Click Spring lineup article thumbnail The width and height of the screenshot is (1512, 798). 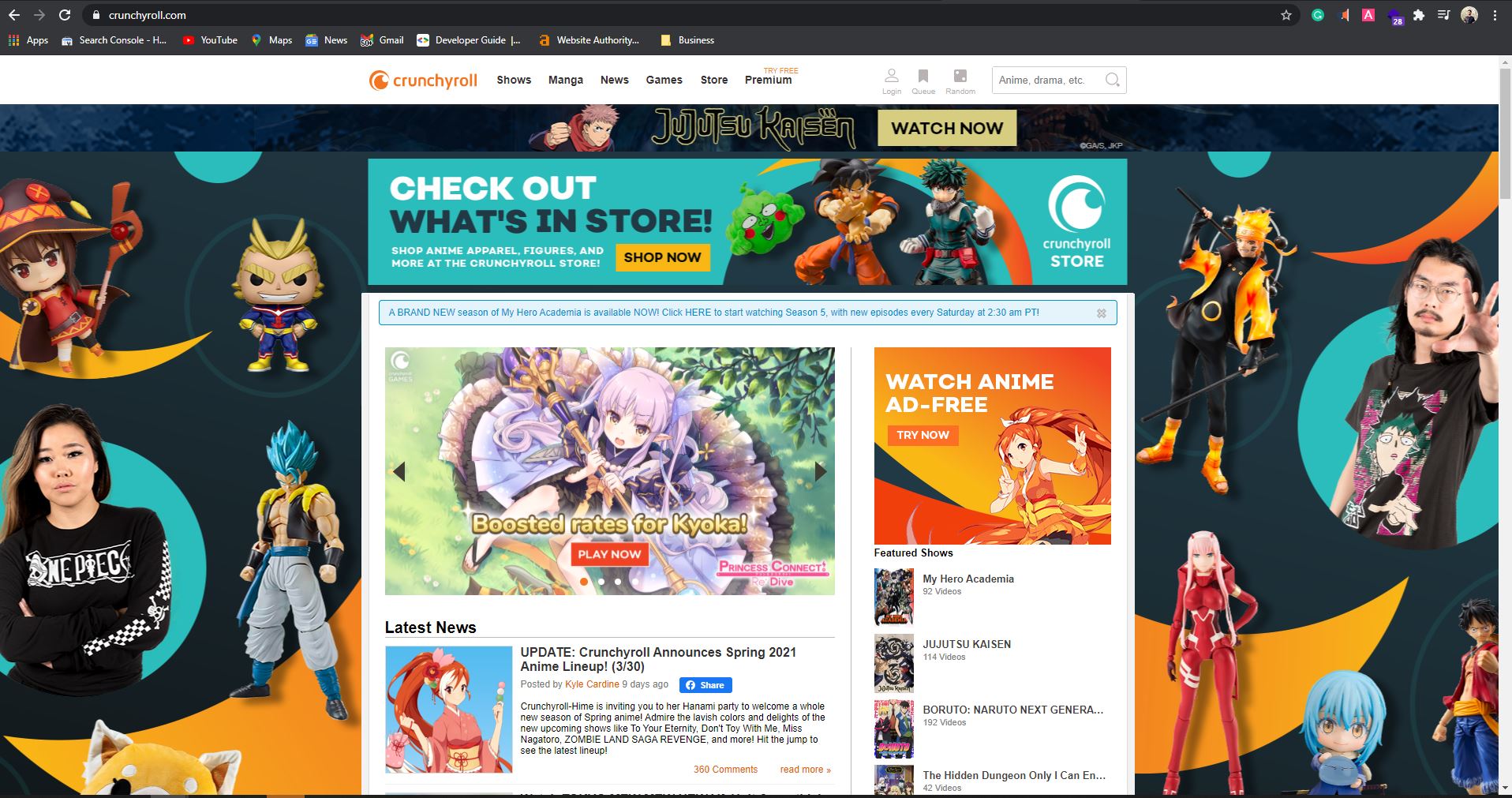click(x=448, y=710)
